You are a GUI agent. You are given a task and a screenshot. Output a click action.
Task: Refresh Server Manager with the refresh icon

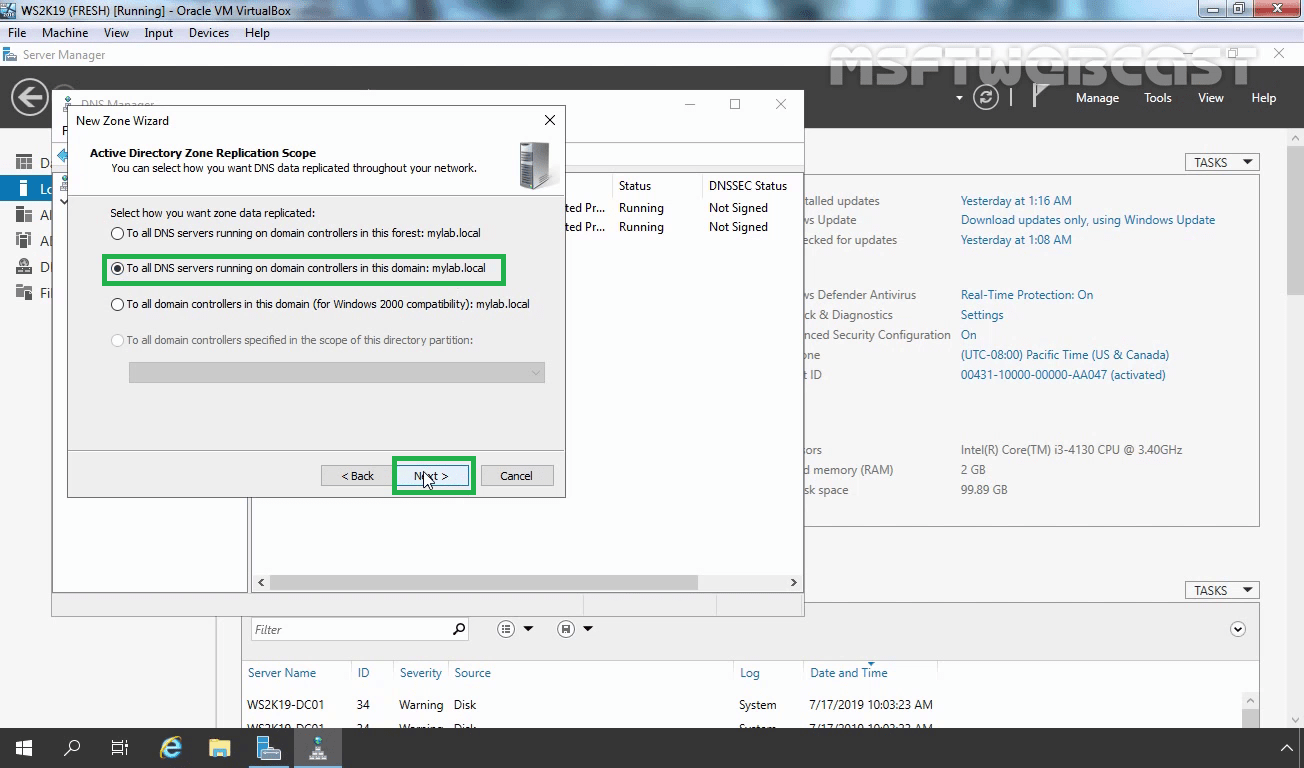(x=986, y=97)
